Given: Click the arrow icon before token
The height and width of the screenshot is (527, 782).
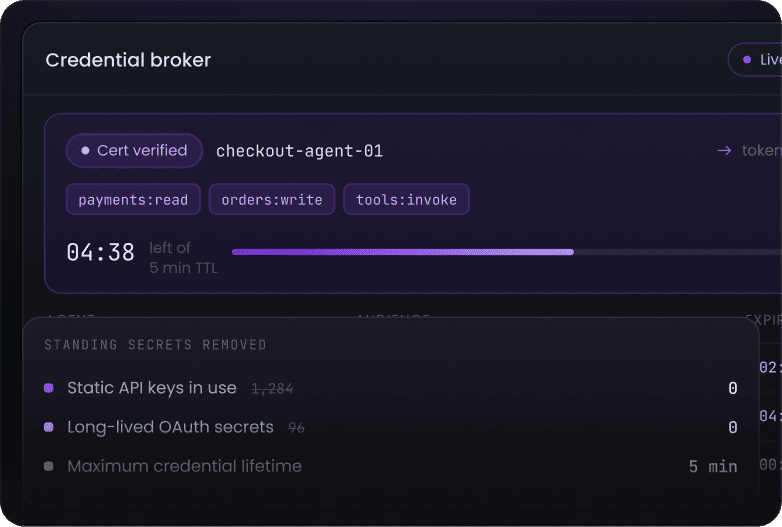Looking at the screenshot, I should pos(724,151).
